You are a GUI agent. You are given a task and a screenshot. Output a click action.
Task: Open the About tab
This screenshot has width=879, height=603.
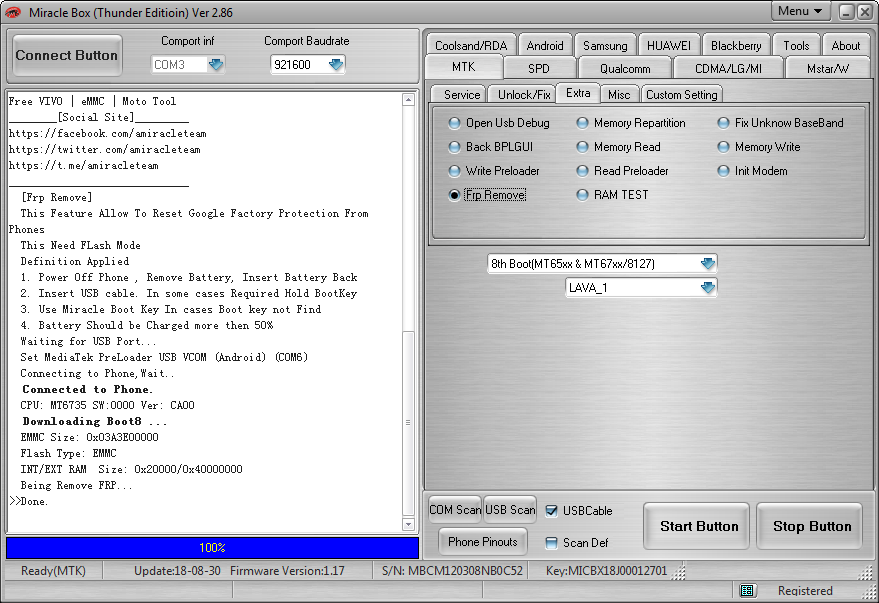point(845,45)
